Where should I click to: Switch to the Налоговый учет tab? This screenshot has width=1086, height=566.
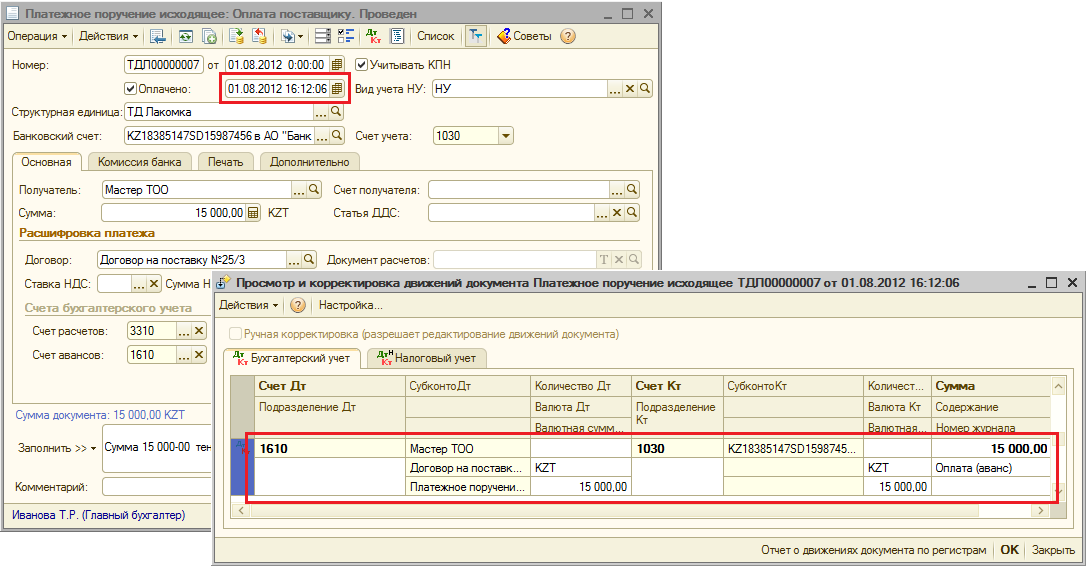click(426, 357)
